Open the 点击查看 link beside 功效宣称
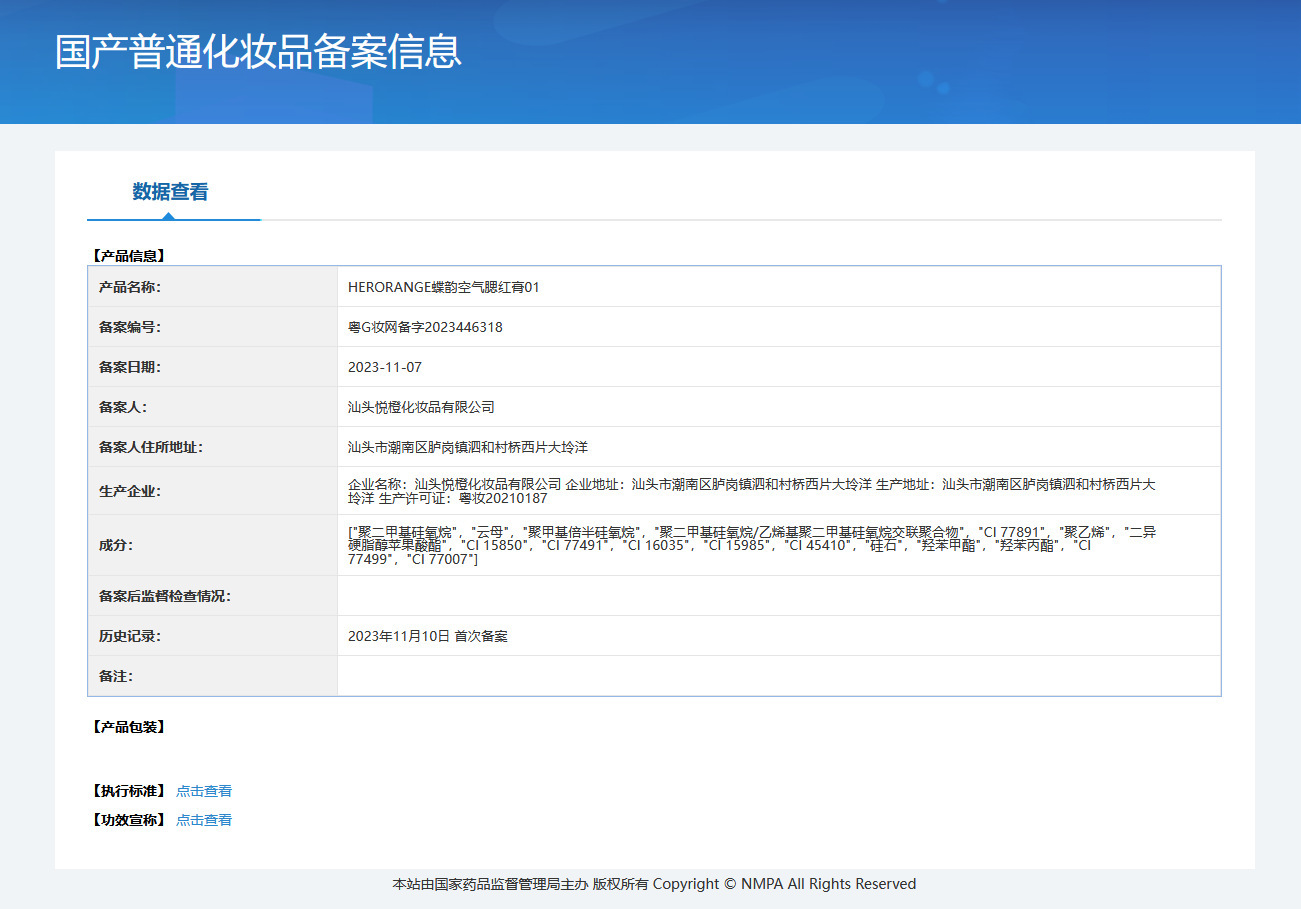Viewport: 1301px width, 909px height. (204, 820)
